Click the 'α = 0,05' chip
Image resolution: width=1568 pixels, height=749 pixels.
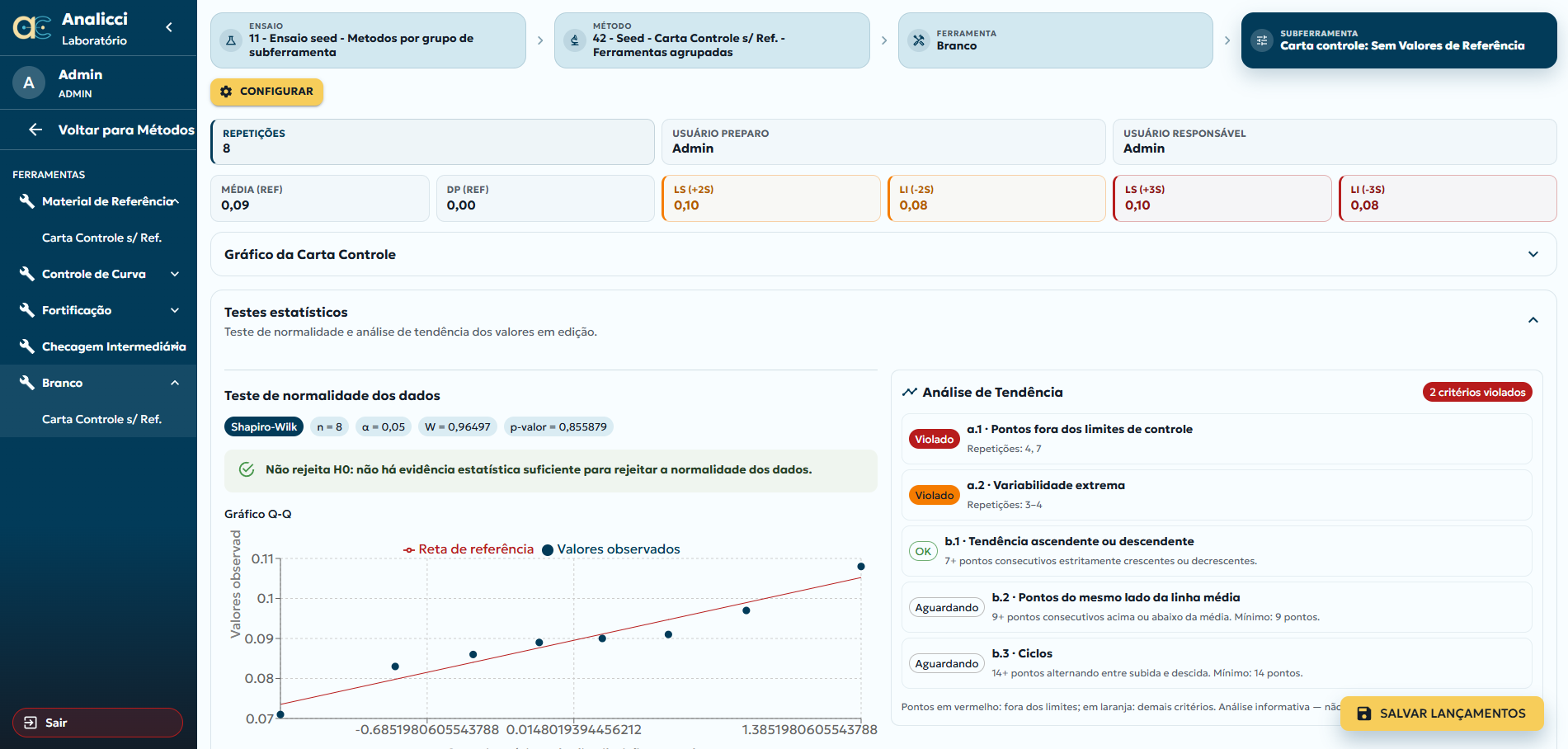(384, 426)
